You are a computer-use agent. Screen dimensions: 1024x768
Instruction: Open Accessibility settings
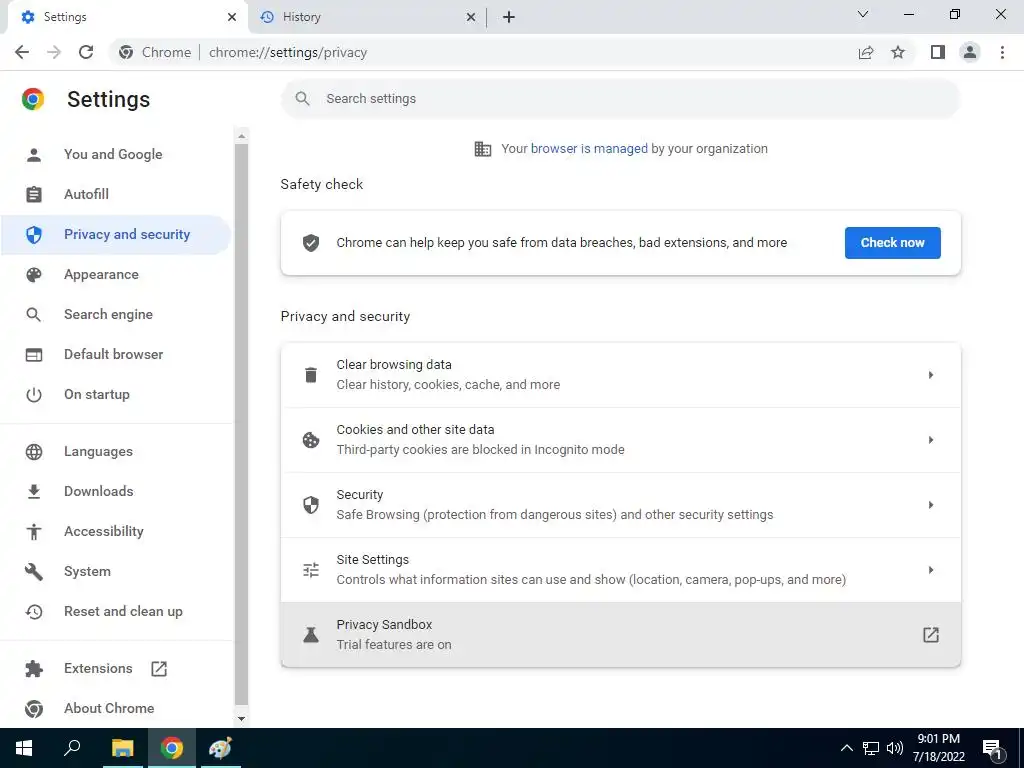click(x=115, y=532)
